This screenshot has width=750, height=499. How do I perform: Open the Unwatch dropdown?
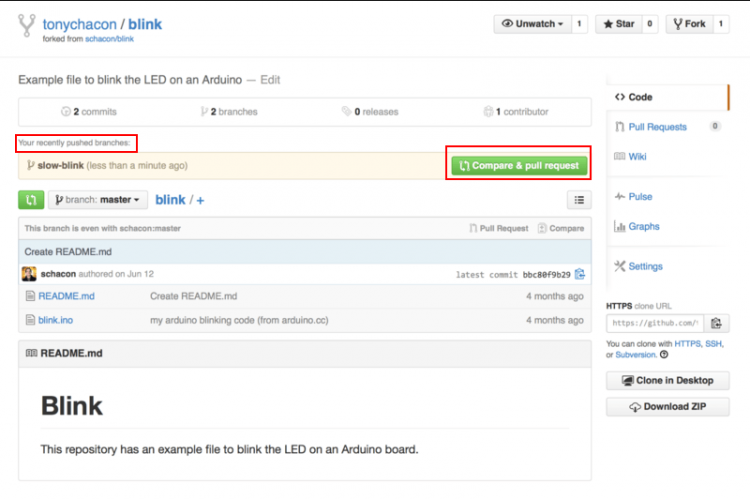tap(532, 24)
